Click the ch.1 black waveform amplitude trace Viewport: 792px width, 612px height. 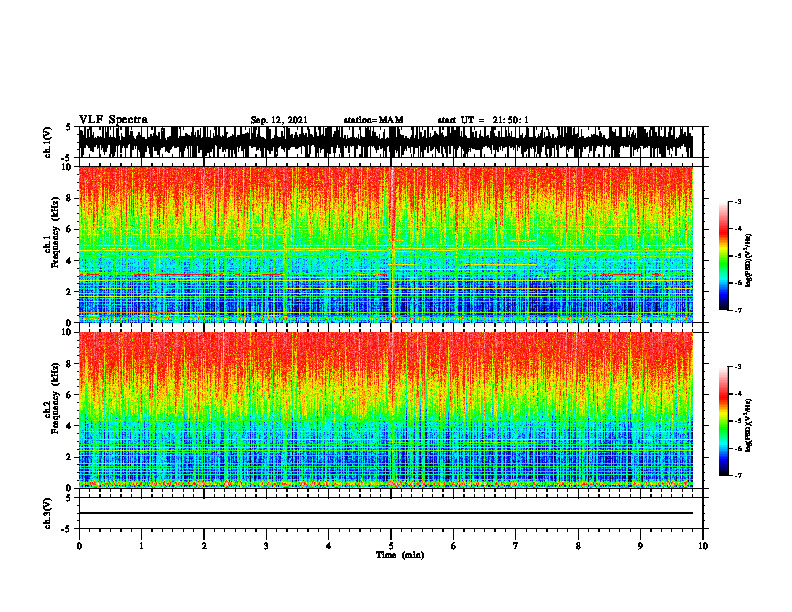(x=385, y=142)
